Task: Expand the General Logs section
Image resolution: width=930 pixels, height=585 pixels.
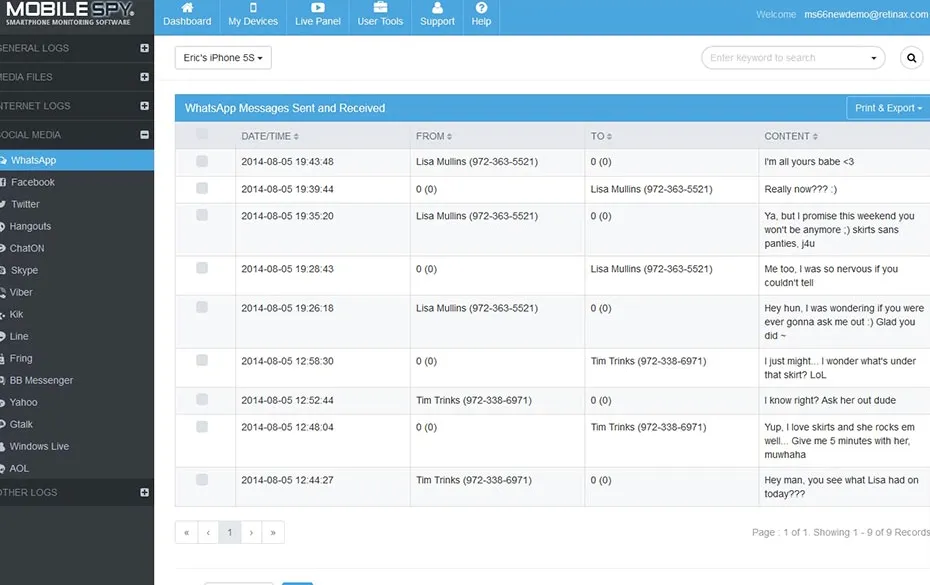Action: [144, 48]
